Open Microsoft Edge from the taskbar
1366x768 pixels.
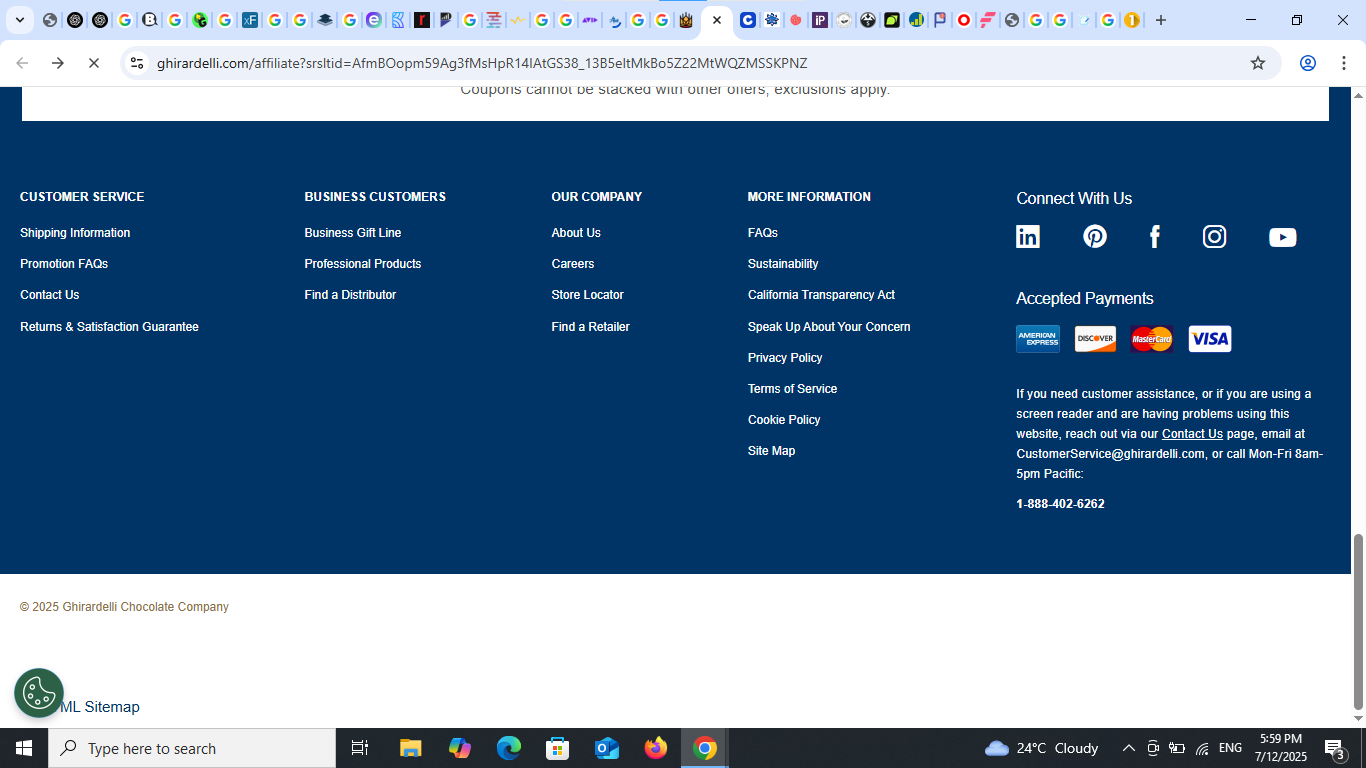tap(509, 748)
